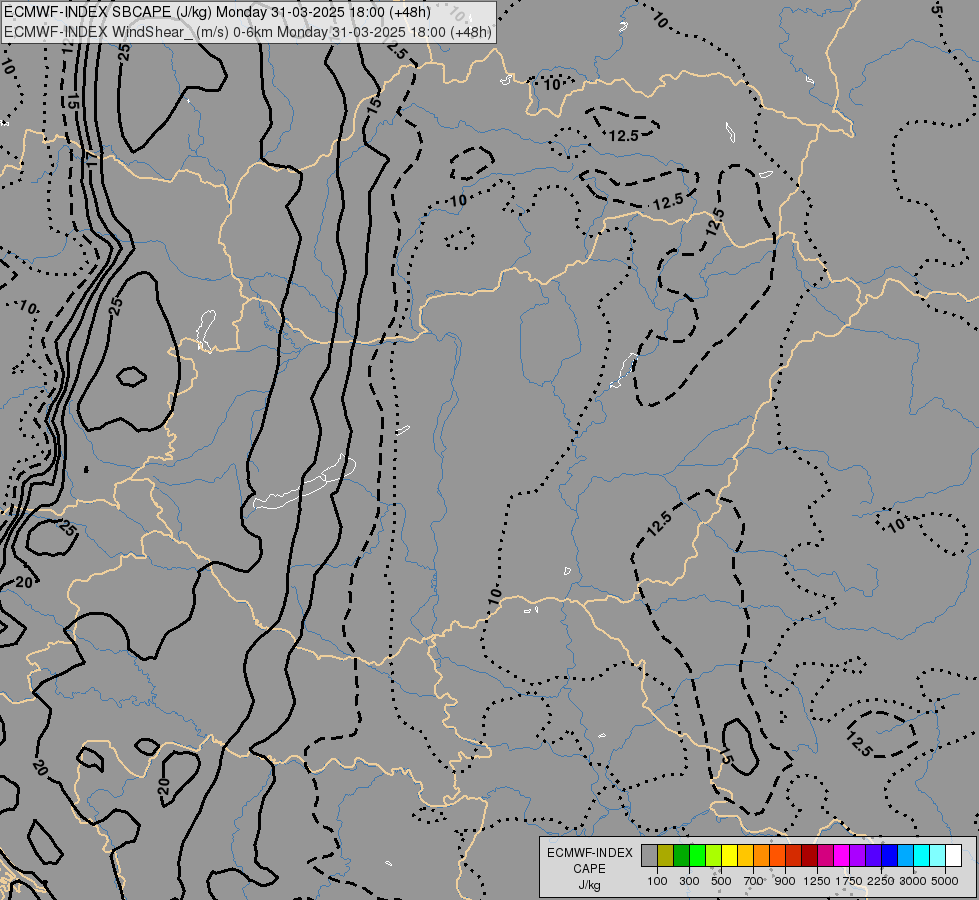Click the legend value 3000
The image size is (979, 900).
(x=913, y=881)
